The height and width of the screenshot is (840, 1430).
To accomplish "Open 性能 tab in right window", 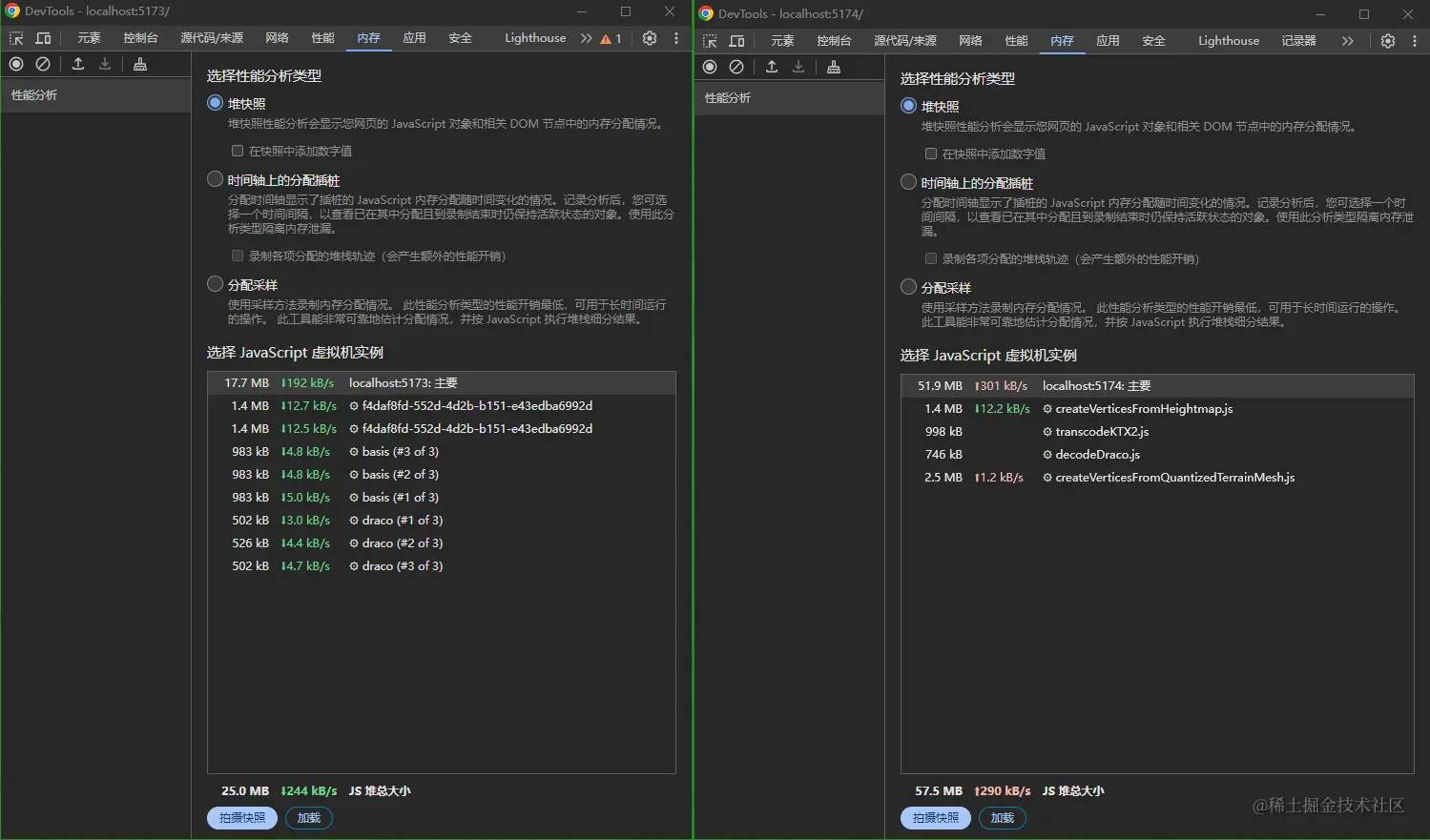I will (1017, 41).
